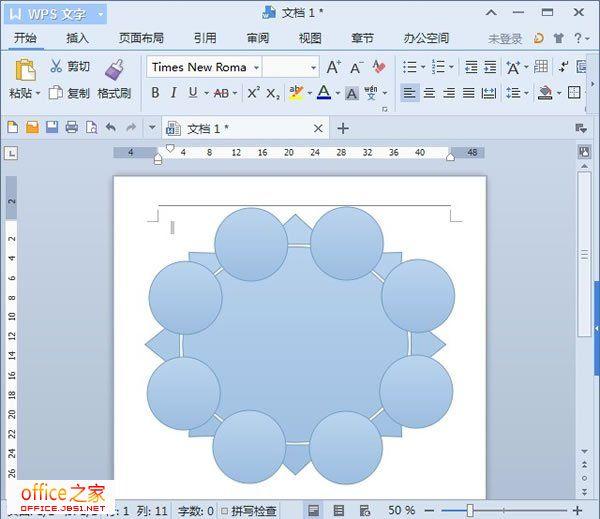
Task: Undo the last action
Action: coord(111,127)
